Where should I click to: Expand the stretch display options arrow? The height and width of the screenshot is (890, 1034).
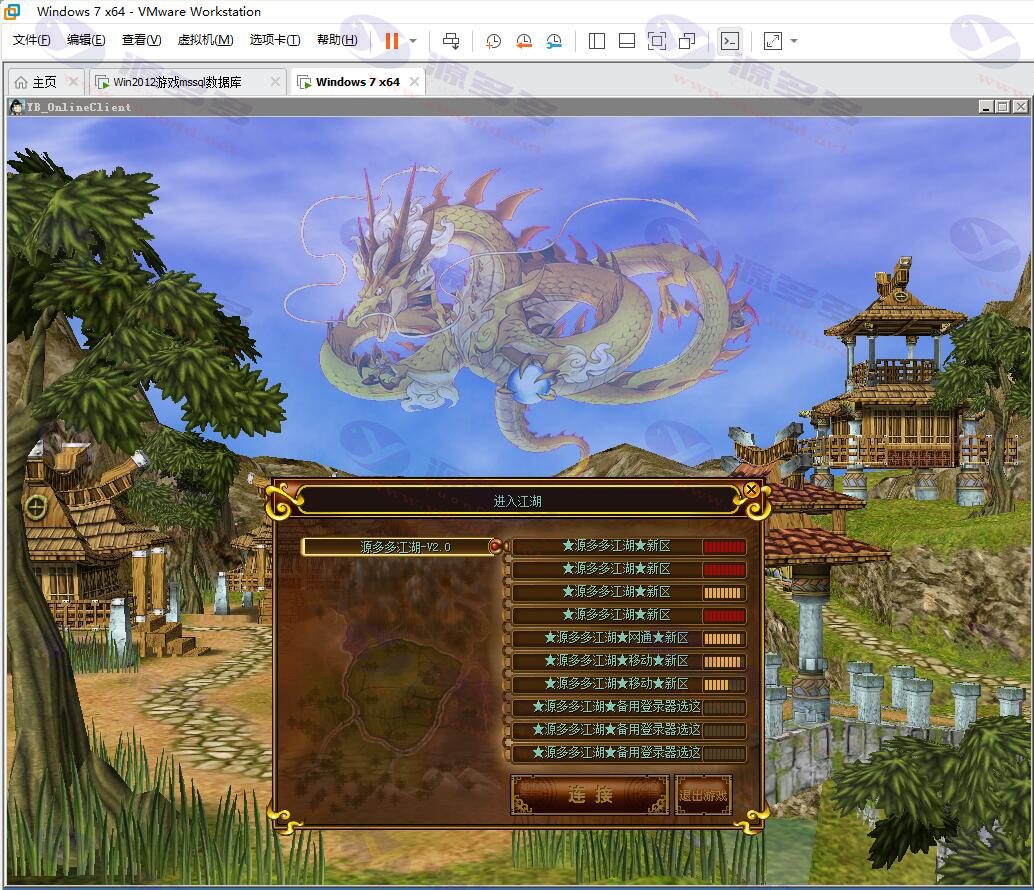(794, 41)
